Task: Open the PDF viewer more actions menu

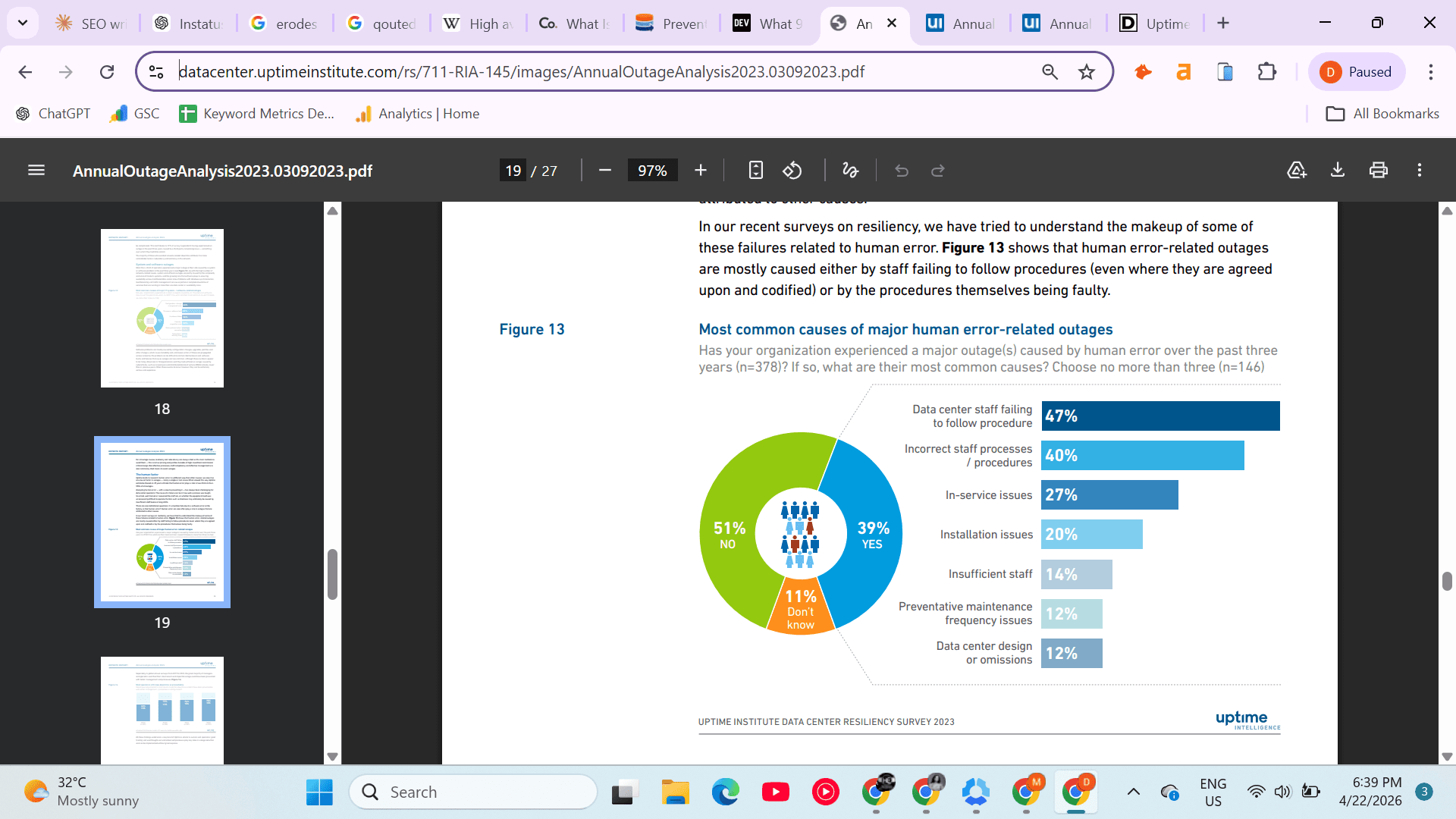Action: click(x=1420, y=171)
